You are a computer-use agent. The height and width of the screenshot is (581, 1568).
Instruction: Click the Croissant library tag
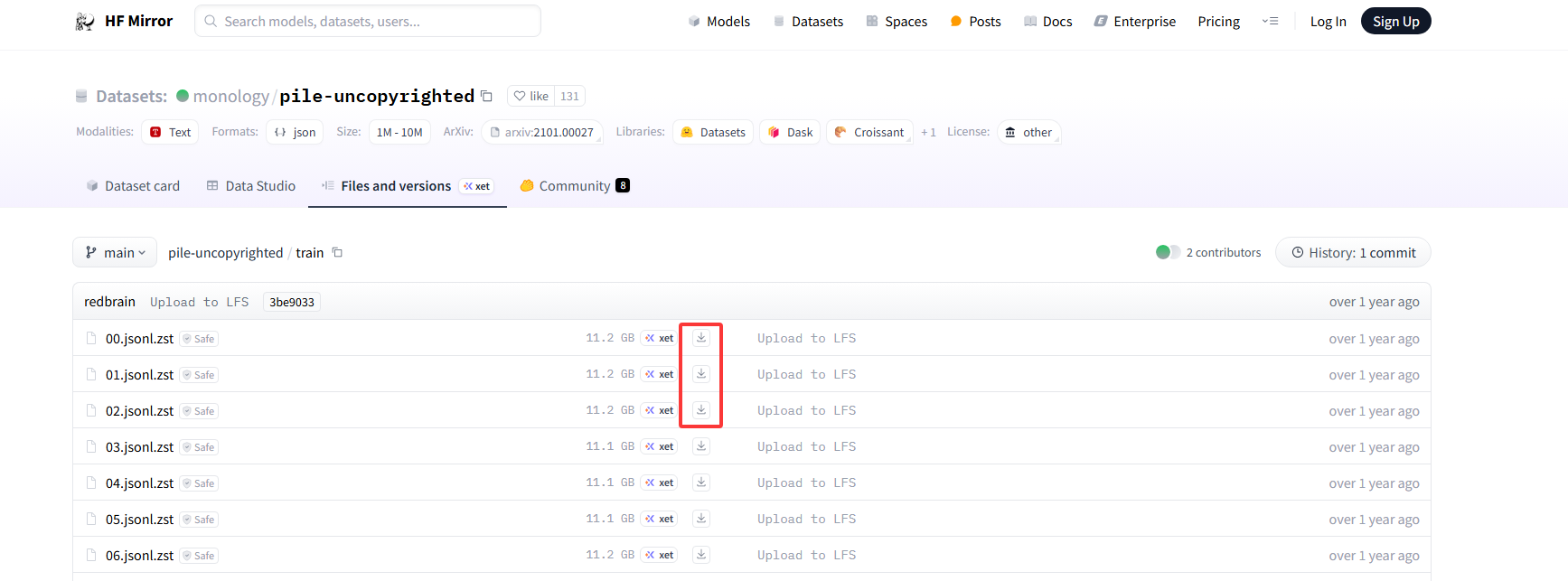tap(869, 132)
